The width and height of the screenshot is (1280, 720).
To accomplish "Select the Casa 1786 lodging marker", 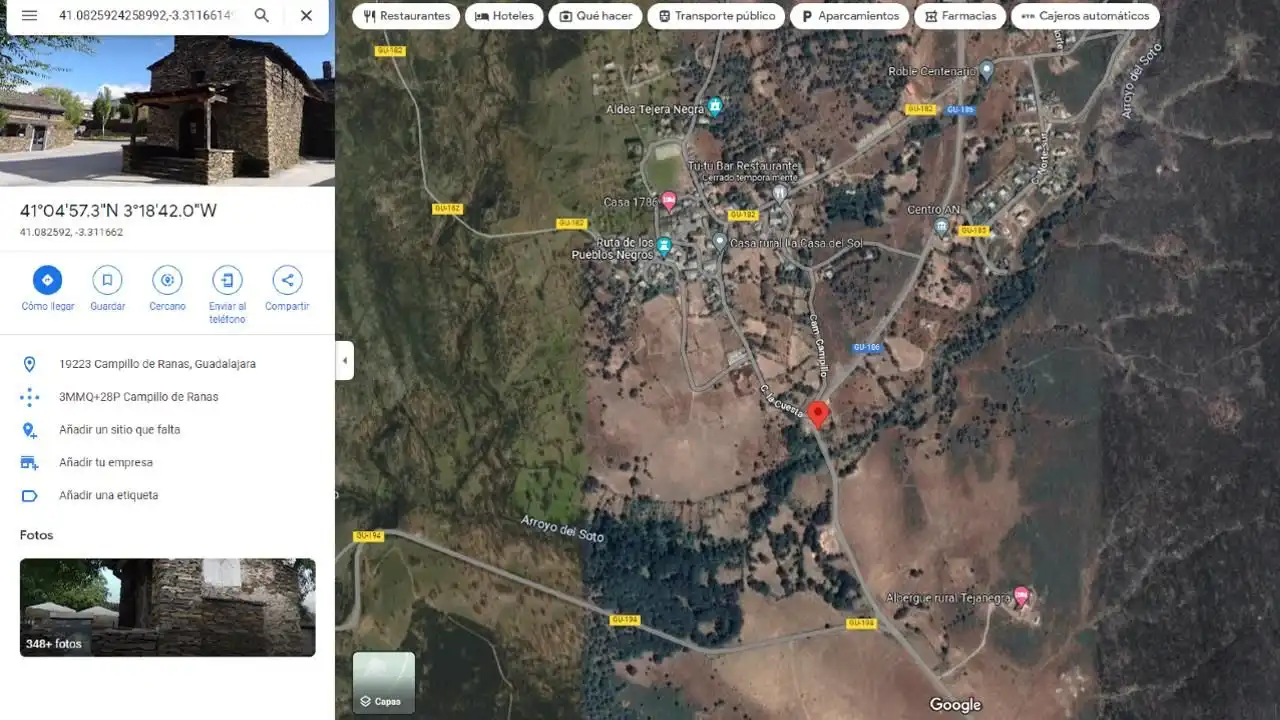I will pos(669,201).
